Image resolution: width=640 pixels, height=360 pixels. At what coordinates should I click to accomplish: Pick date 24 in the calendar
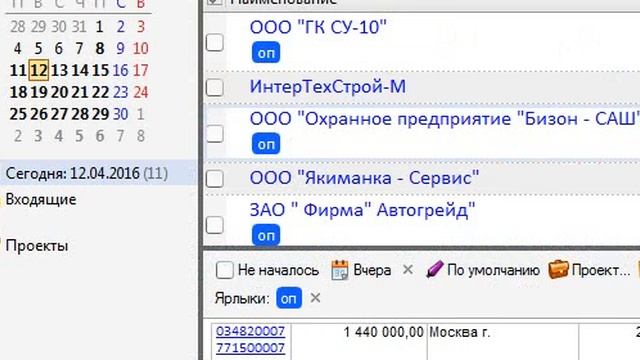click(141, 92)
